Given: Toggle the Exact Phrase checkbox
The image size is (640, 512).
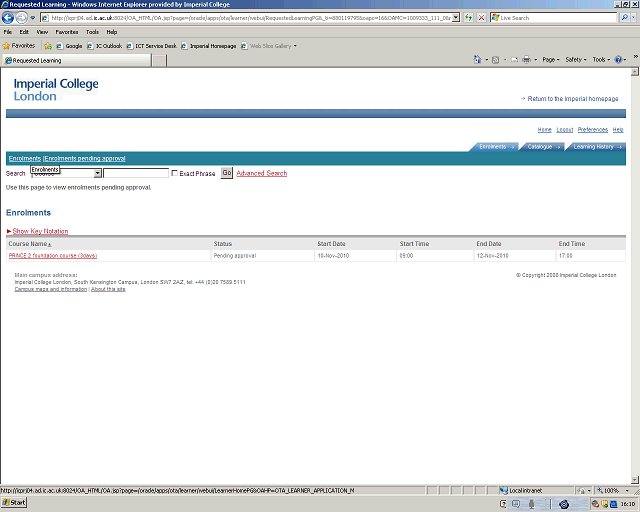Looking at the screenshot, I should tap(175, 173).
